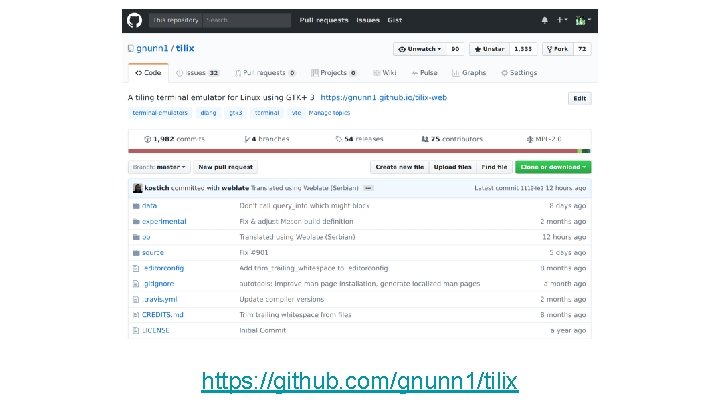Click the Unwatch dropdown button
Viewport: 720px width, 405px height.
tap(420, 49)
